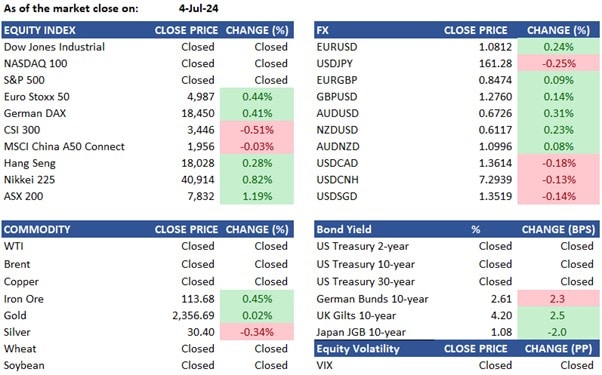Click the EURUSD close price 1.0812

click(495, 47)
